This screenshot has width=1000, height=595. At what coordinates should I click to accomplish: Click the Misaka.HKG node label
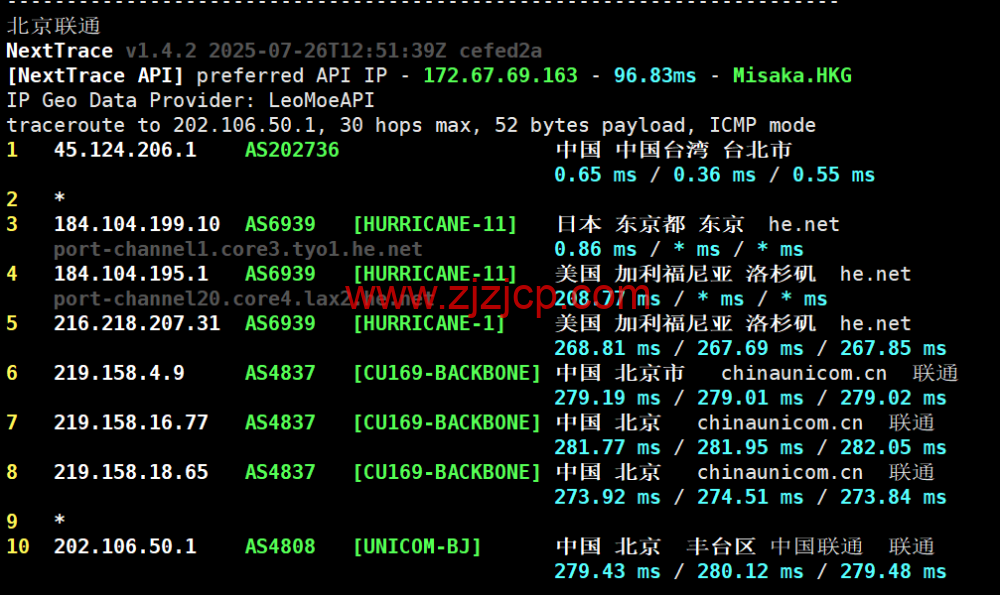click(792, 75)
